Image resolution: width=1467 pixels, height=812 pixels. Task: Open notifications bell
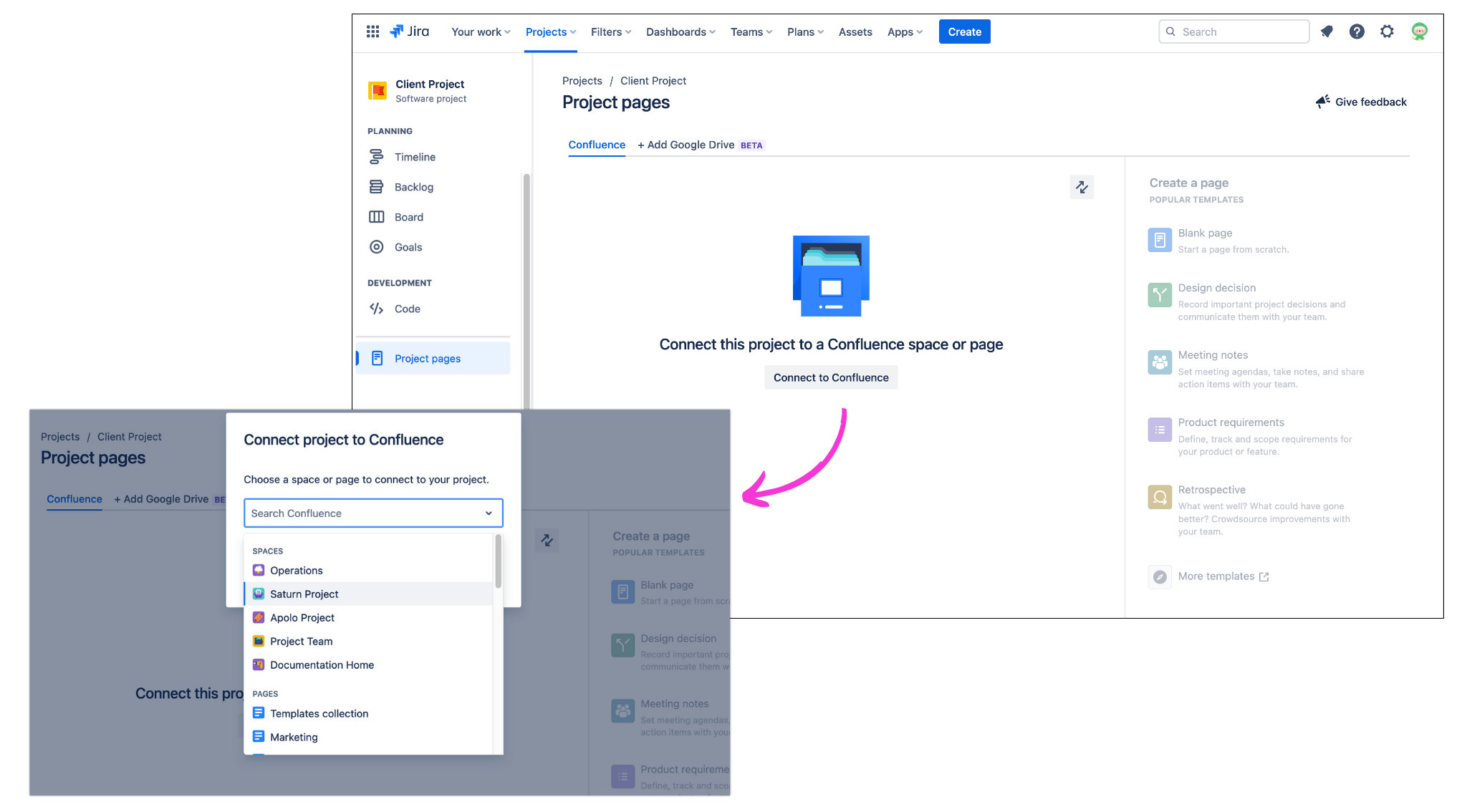click(1327, 31)
